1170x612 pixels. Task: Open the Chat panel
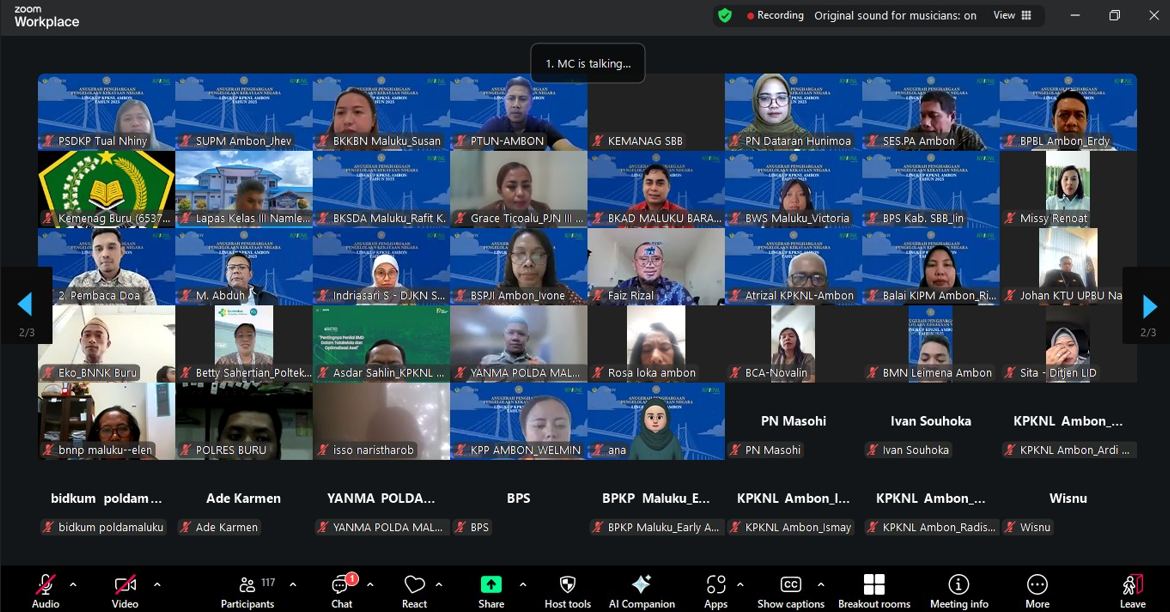[341, 589]
